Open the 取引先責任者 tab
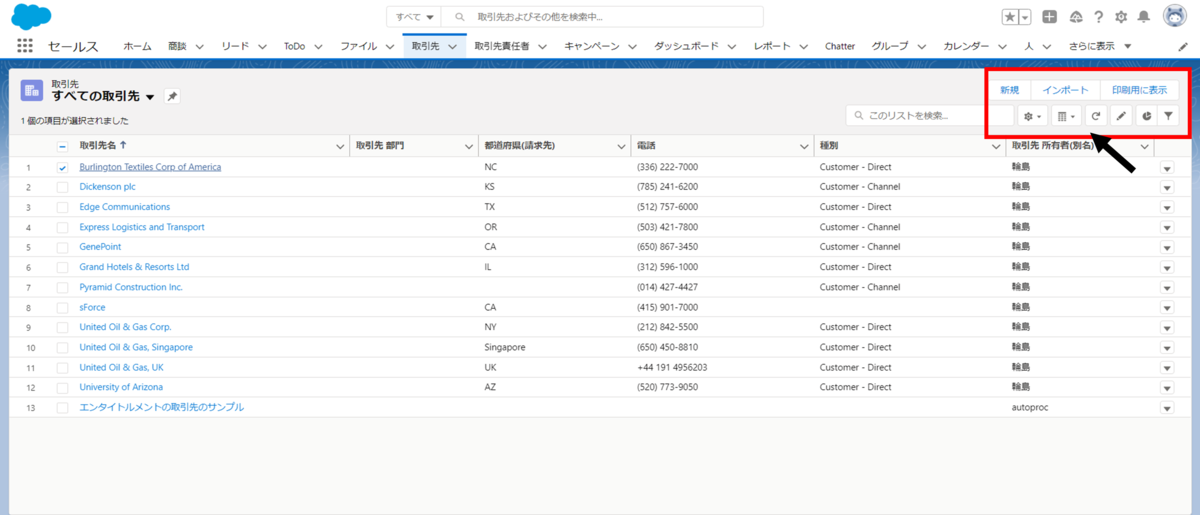Viewport: 1200px width, 515px height. 502,46
